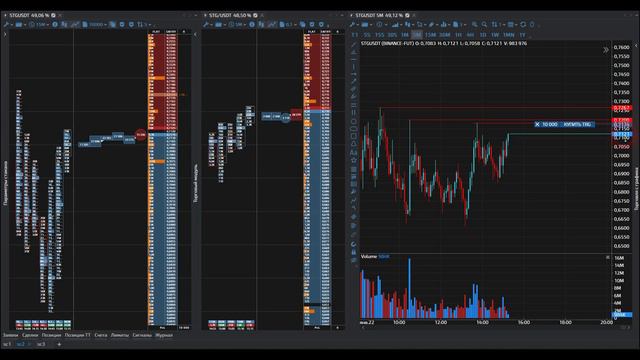Screen dimensions: 640x360
Task: Open the 0.1 document dropdown in middle panel
Action: point(288,24)
